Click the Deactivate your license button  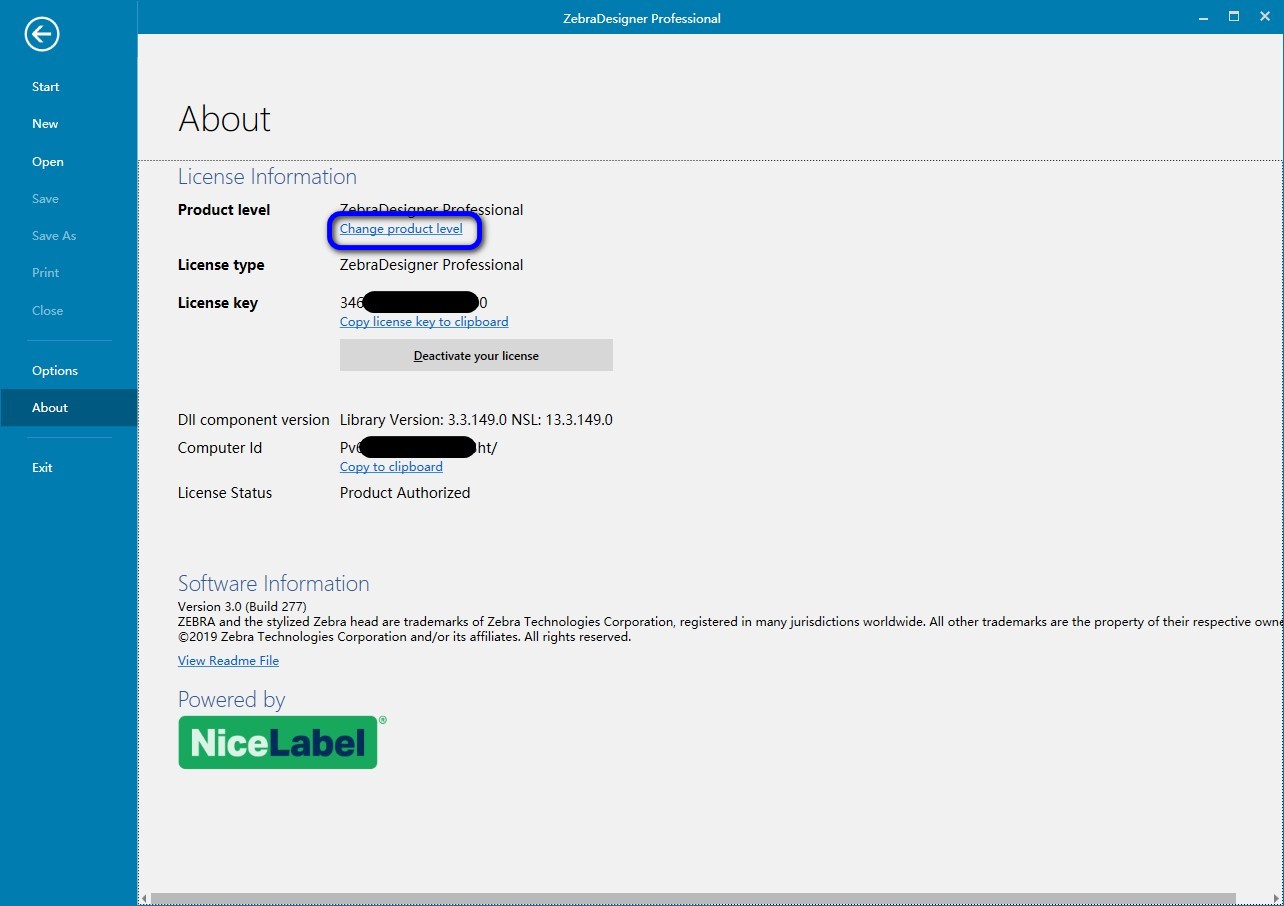click(476, 355)
